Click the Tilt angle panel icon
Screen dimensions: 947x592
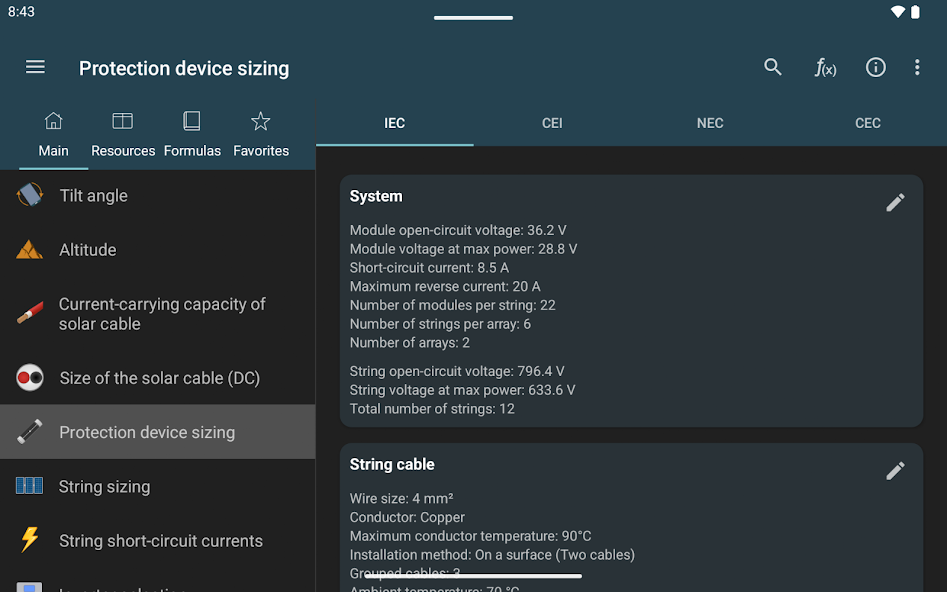click(x=30, y=195)
